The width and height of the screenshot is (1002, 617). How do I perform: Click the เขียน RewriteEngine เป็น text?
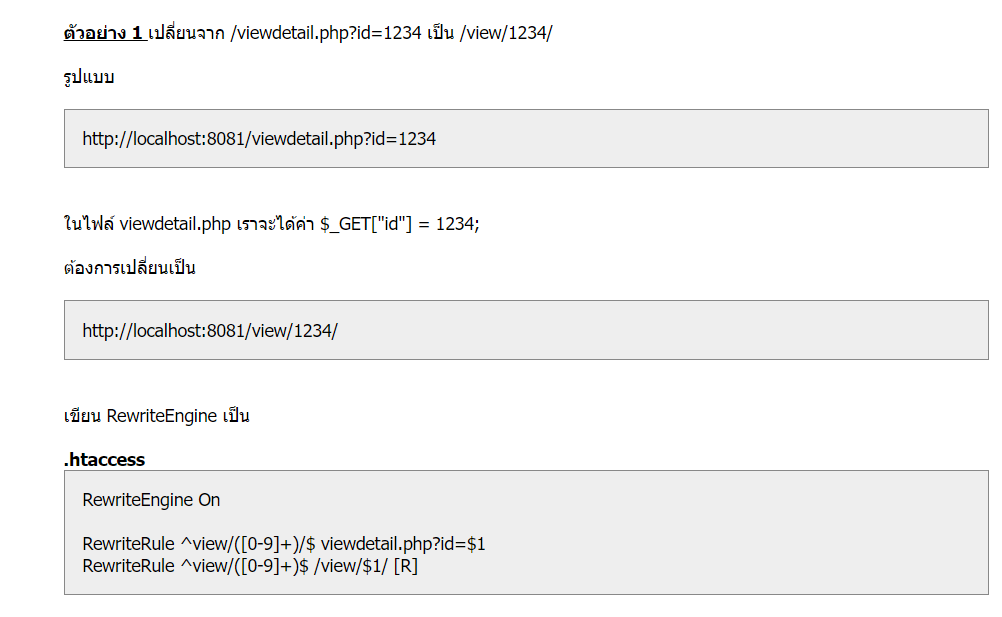157,416
